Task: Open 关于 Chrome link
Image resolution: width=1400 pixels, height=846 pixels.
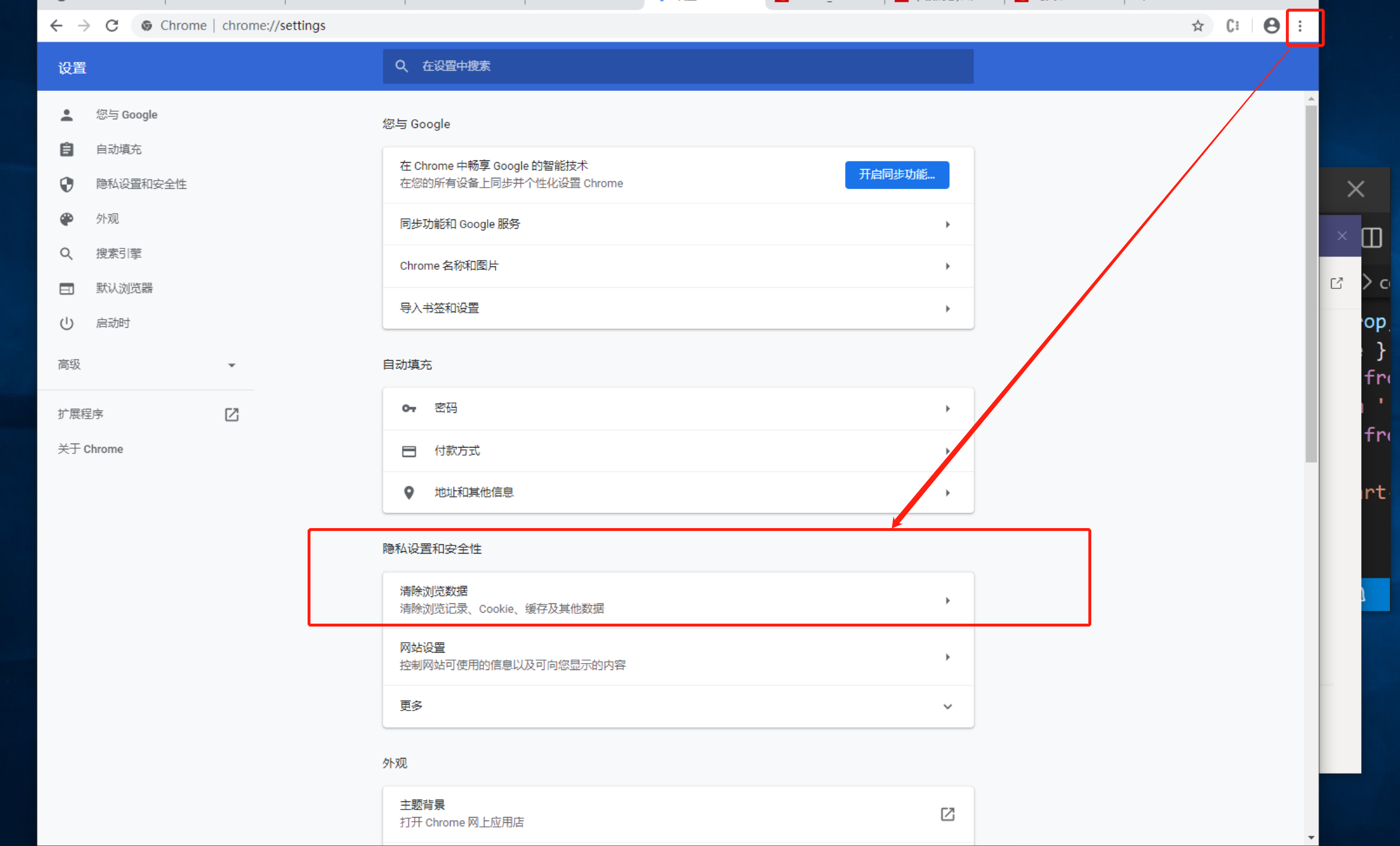Action: click(90, 449)
